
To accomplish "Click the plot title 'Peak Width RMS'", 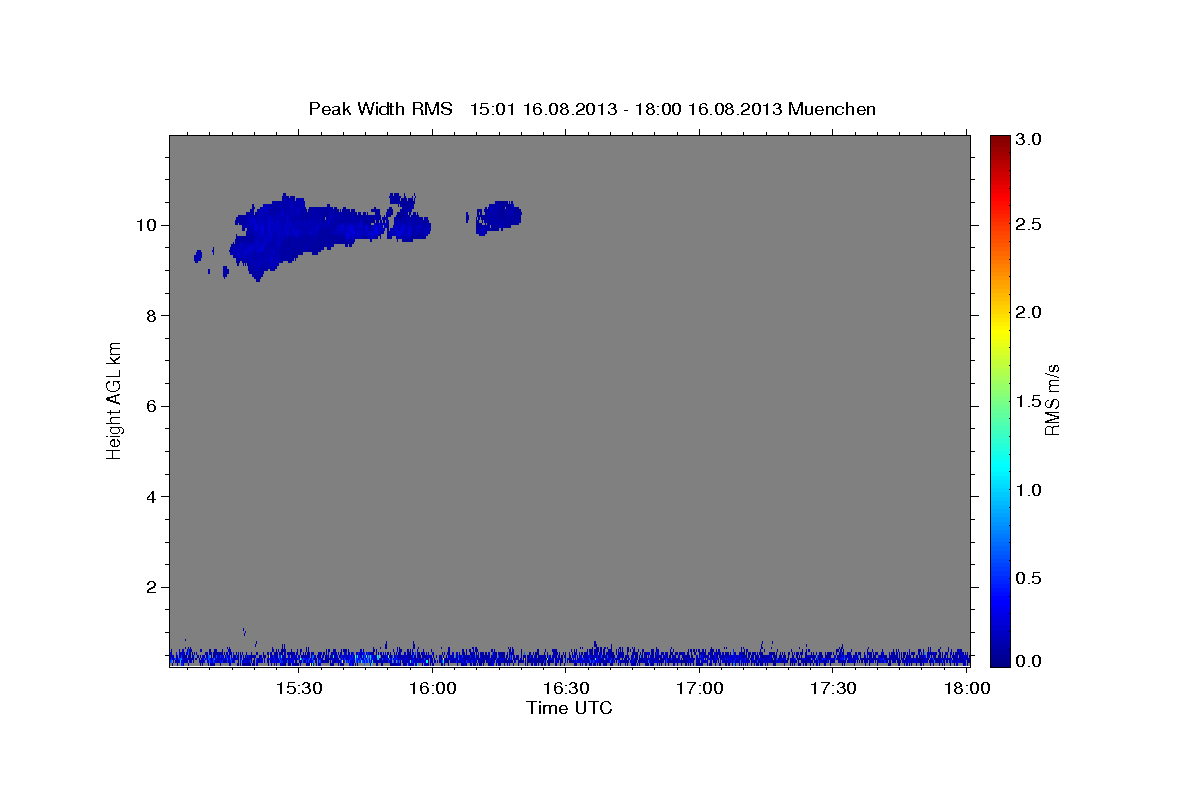I will 380,108.
